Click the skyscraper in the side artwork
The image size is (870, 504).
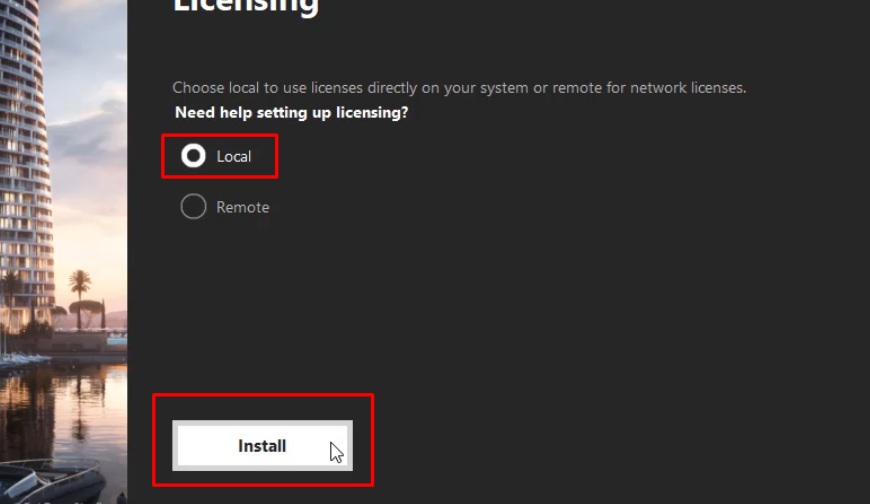[25, 150]
